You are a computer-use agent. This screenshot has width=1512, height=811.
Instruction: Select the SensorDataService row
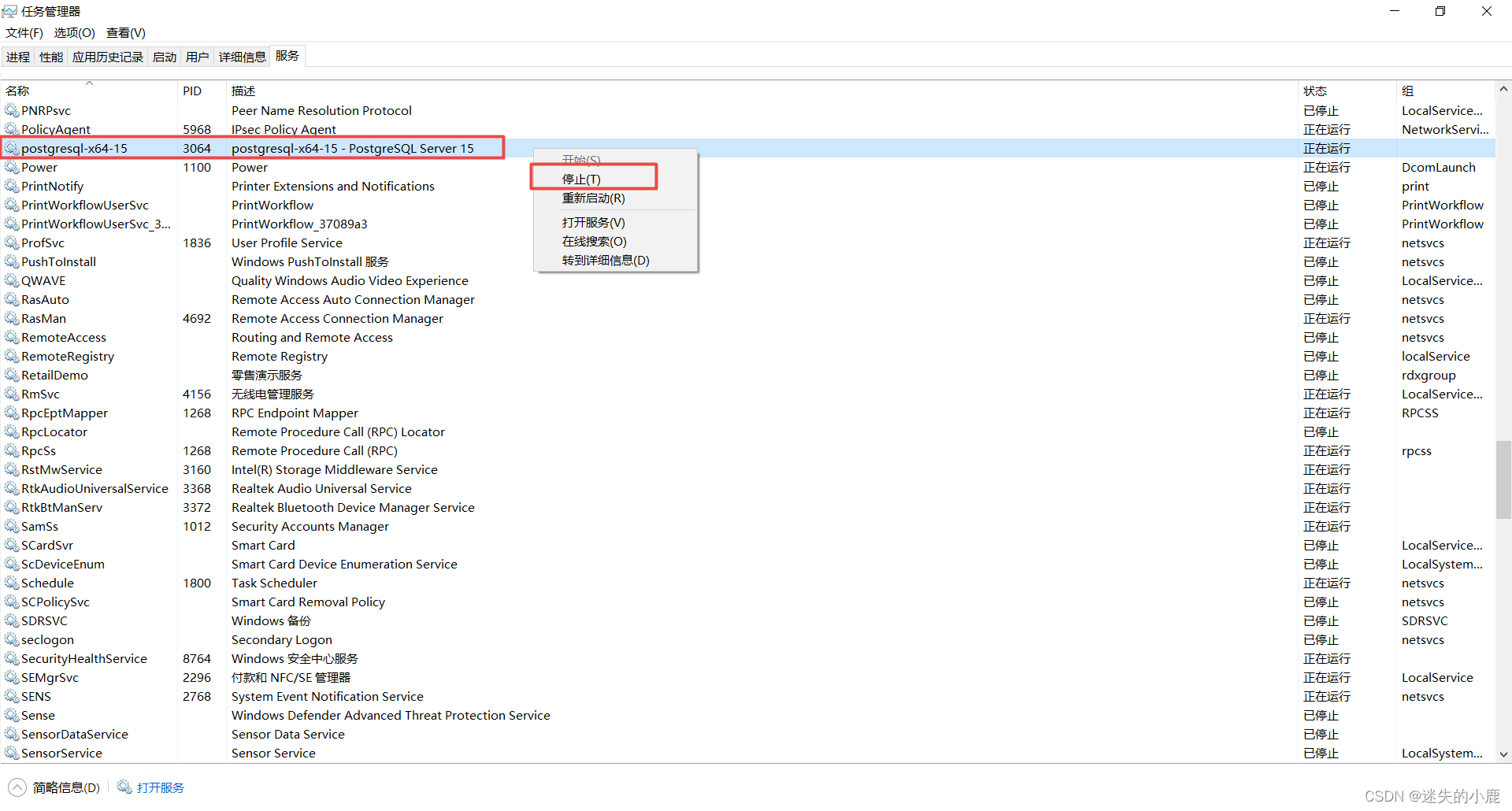747,734
